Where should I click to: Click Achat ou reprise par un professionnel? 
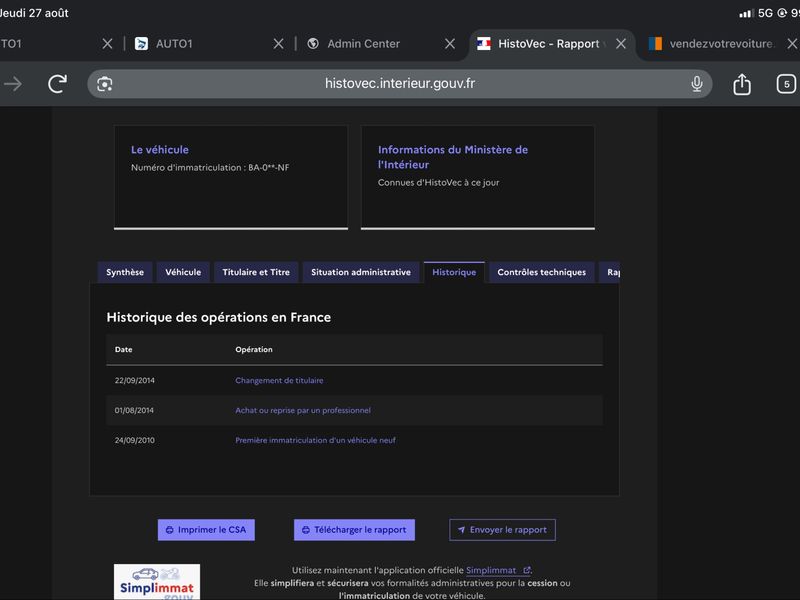303,410
